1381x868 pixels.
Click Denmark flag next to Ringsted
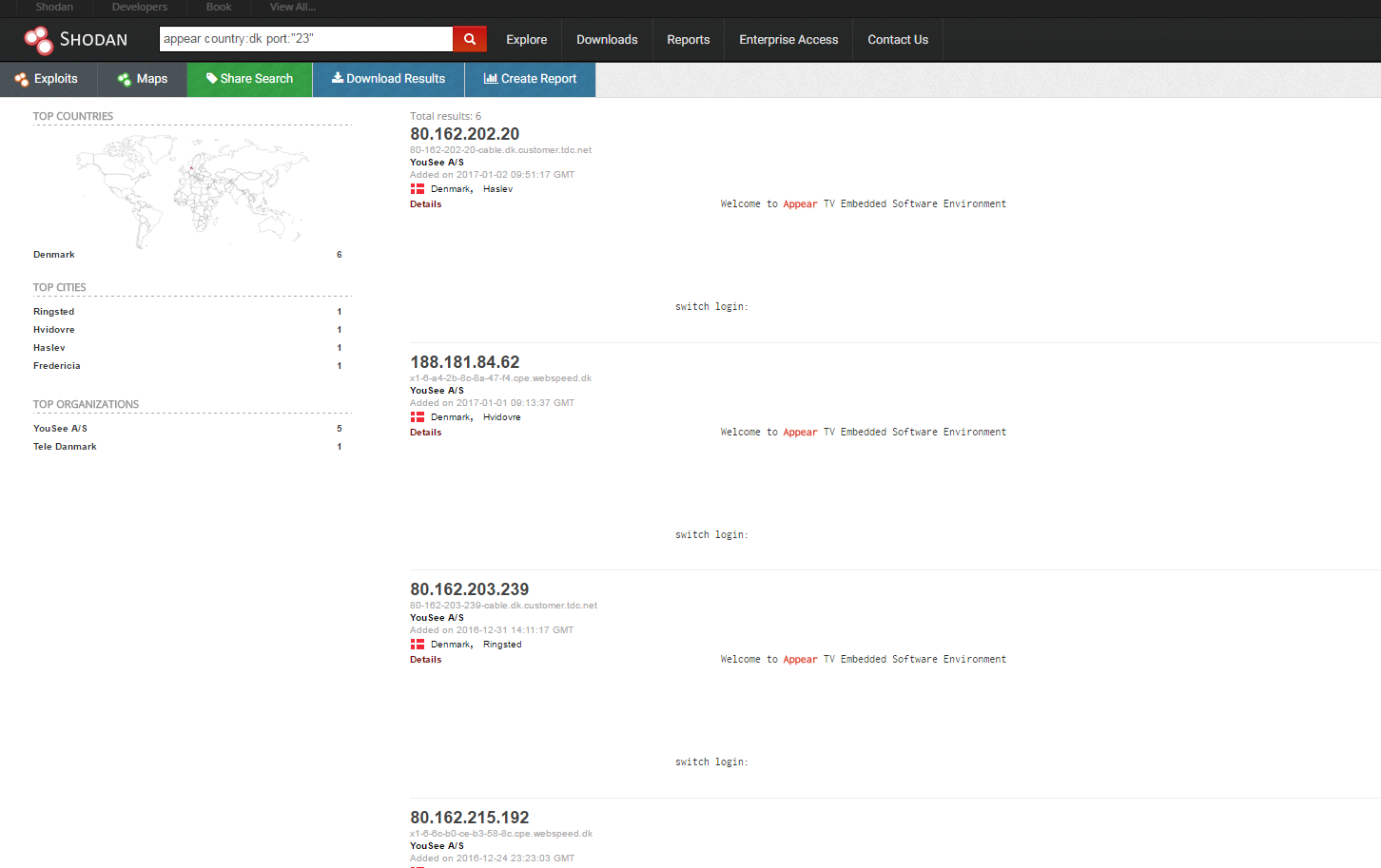click(x=418, y=645)
